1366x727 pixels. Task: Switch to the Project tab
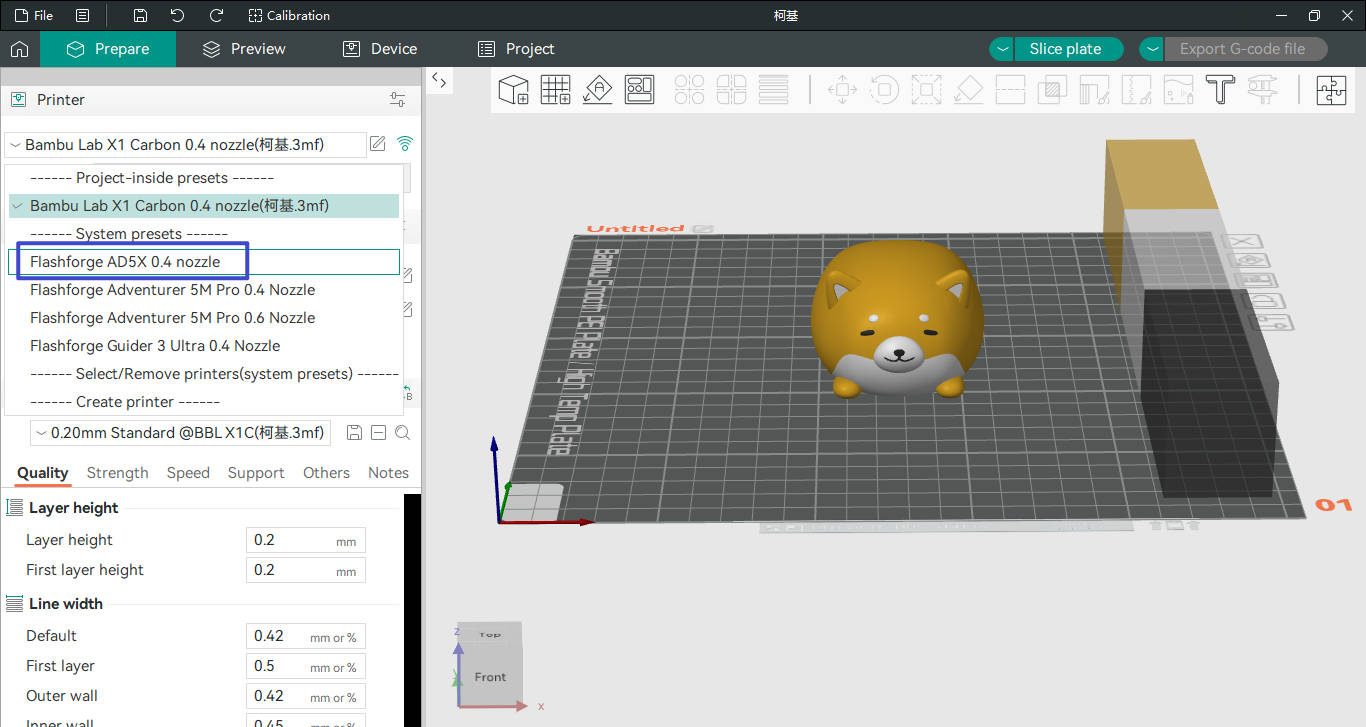(516, 49)
